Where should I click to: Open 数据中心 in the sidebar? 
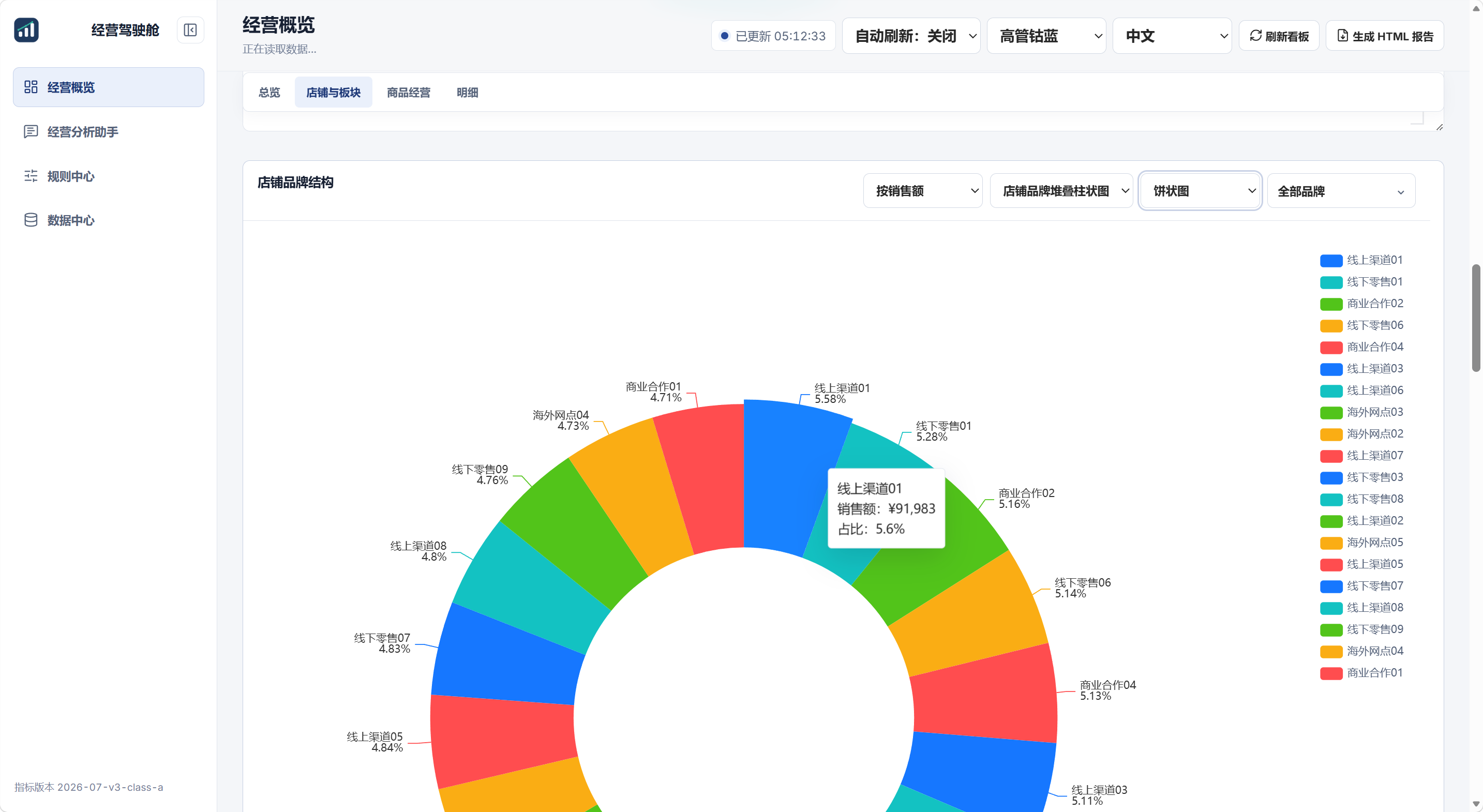(109, 220)
